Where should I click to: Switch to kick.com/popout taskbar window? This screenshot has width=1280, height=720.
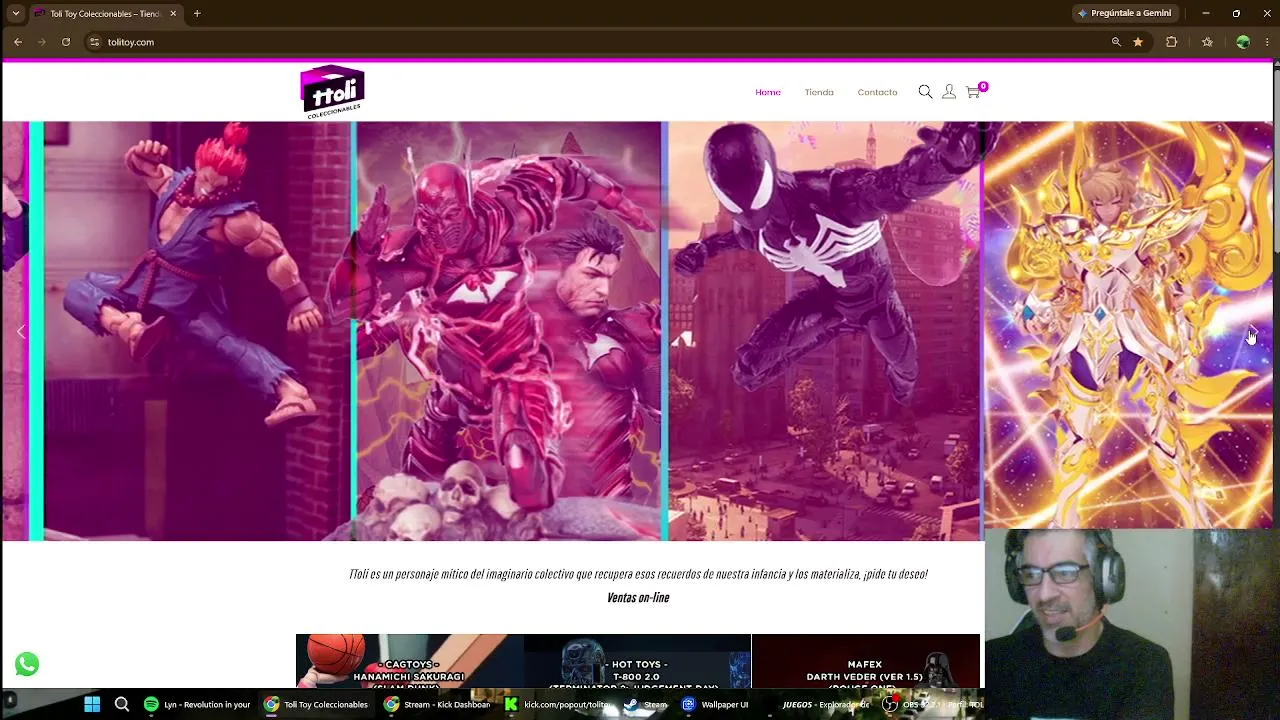click(x=558, y=704)
